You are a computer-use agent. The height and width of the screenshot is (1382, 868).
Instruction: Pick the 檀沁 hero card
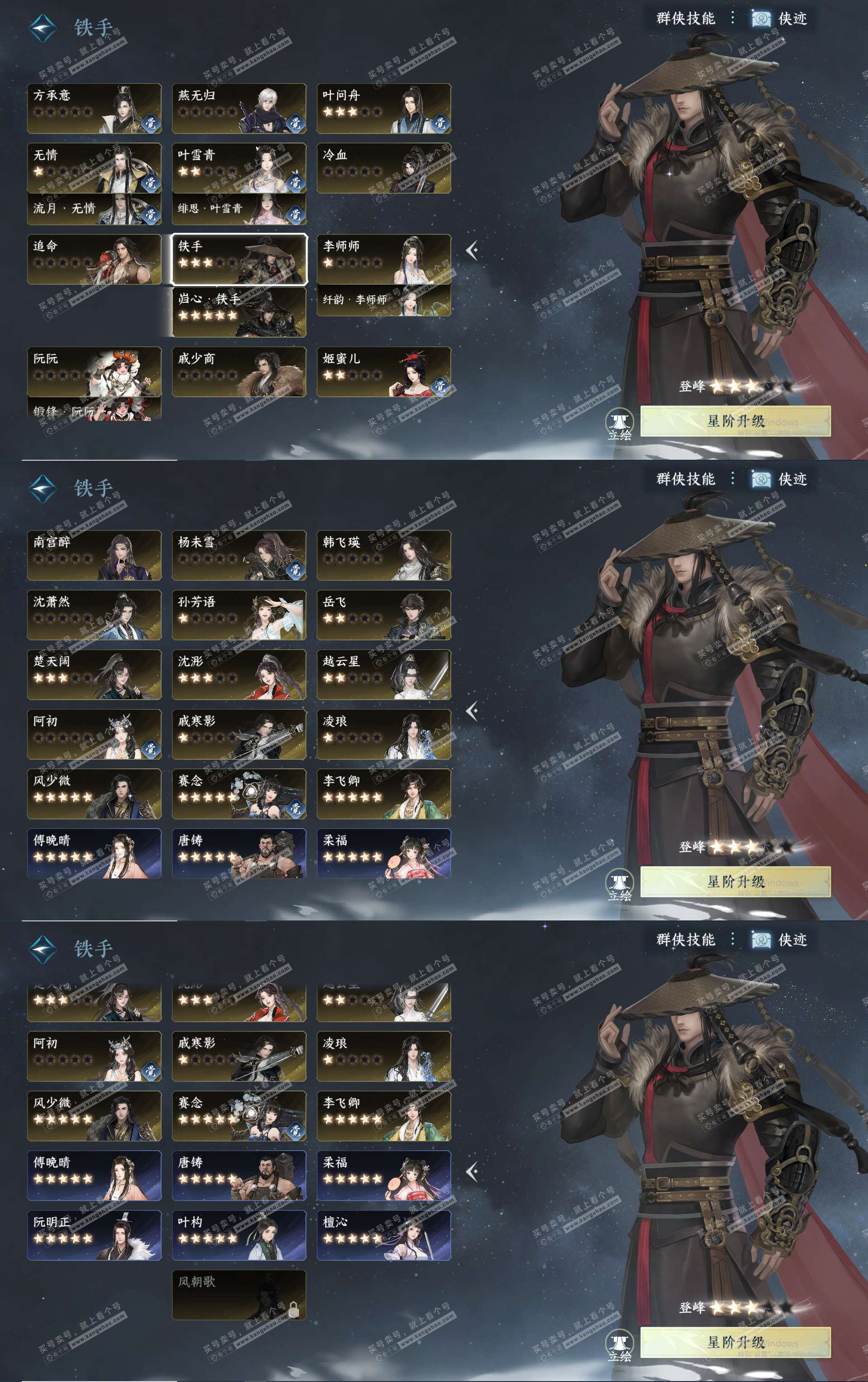(x=384, y=1235)
